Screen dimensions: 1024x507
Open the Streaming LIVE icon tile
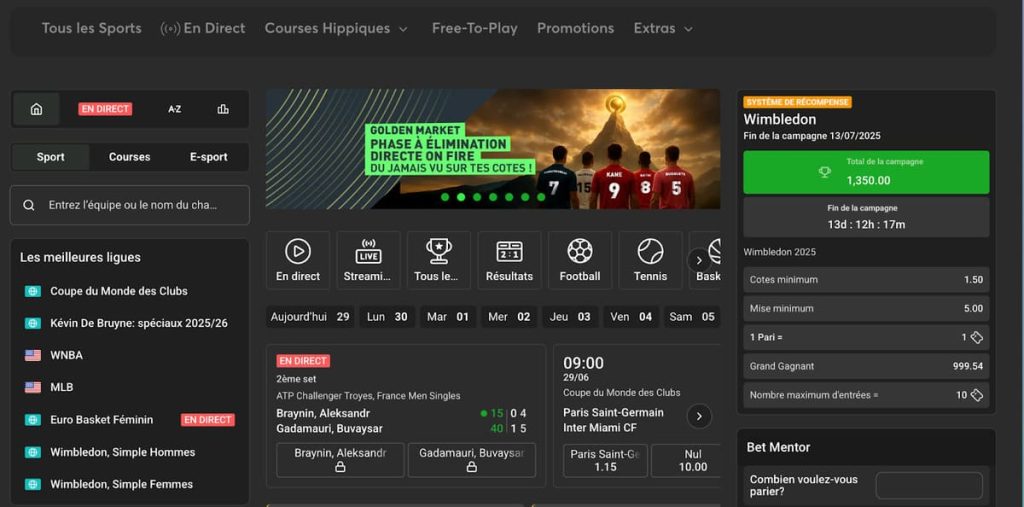click(x=368, y=260)
